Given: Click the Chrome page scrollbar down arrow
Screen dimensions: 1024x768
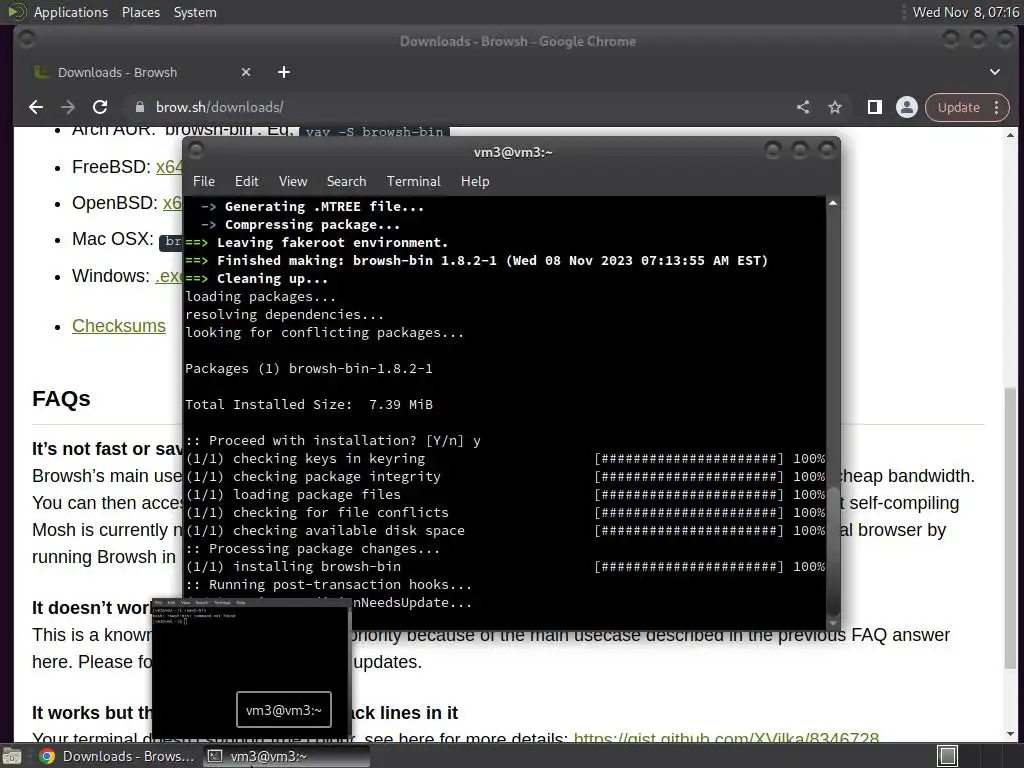Looking at the screenshot, I should click(x=1010, y=735).
